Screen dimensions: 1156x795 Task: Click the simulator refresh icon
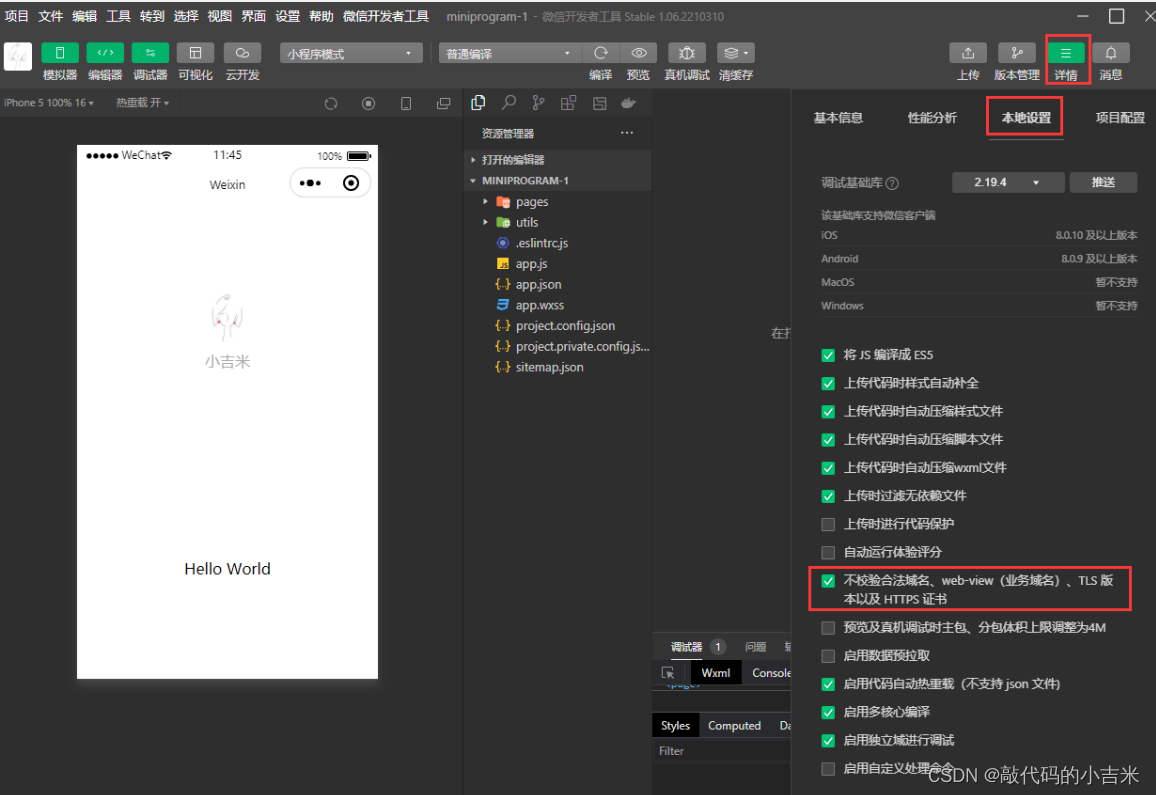(331, 104)
